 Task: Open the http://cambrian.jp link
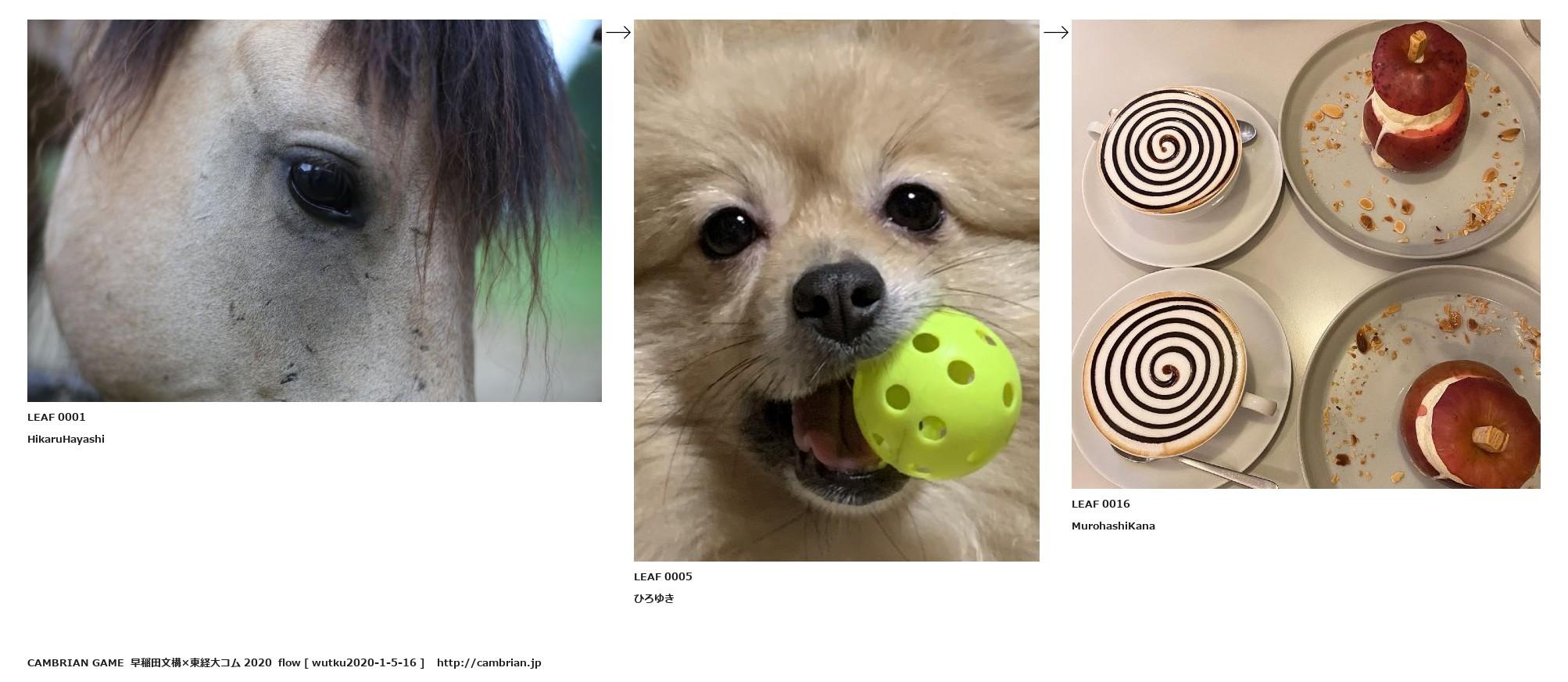click(489, 662)
